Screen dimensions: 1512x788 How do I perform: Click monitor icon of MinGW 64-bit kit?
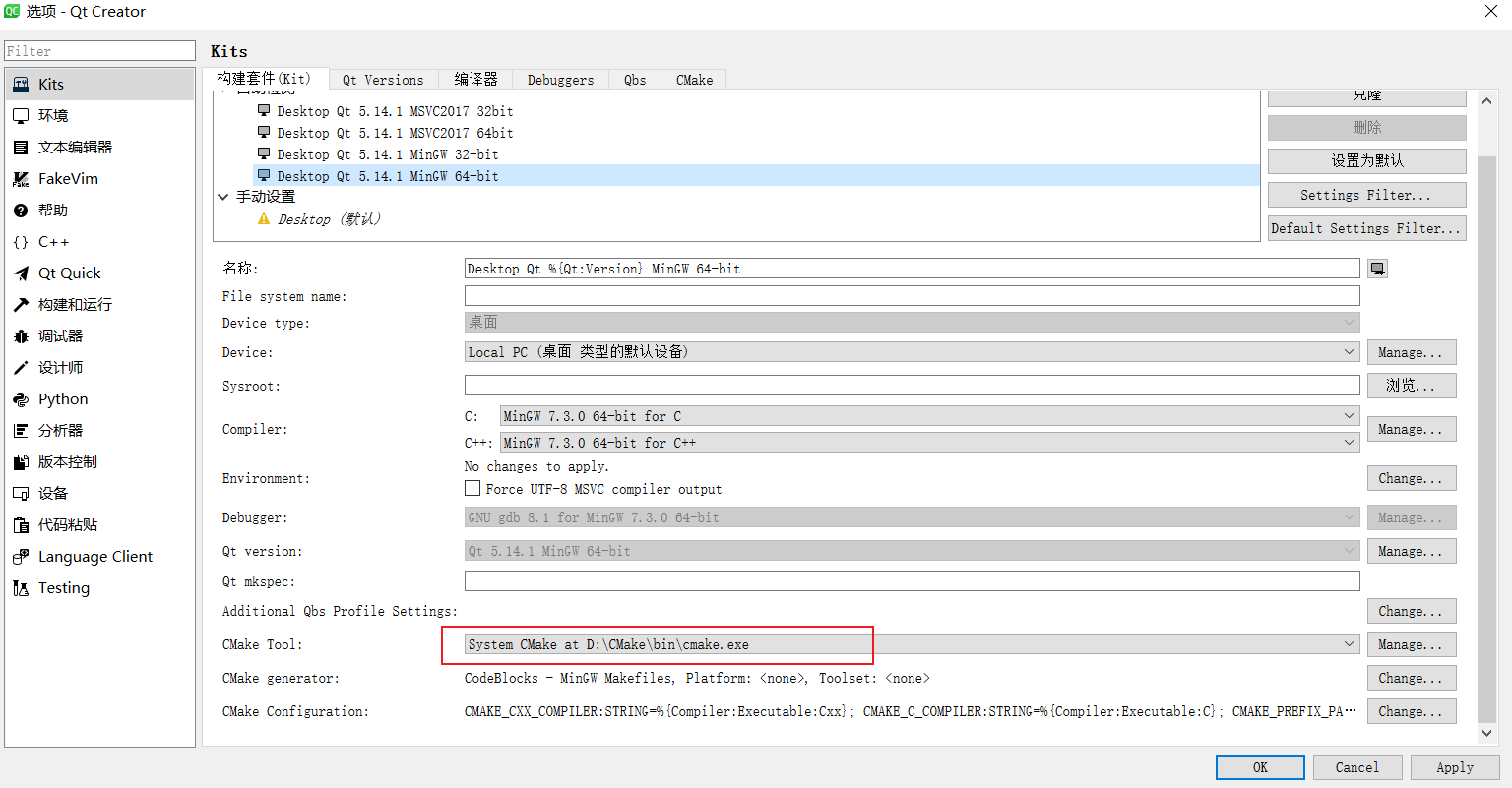pos(264,176)
